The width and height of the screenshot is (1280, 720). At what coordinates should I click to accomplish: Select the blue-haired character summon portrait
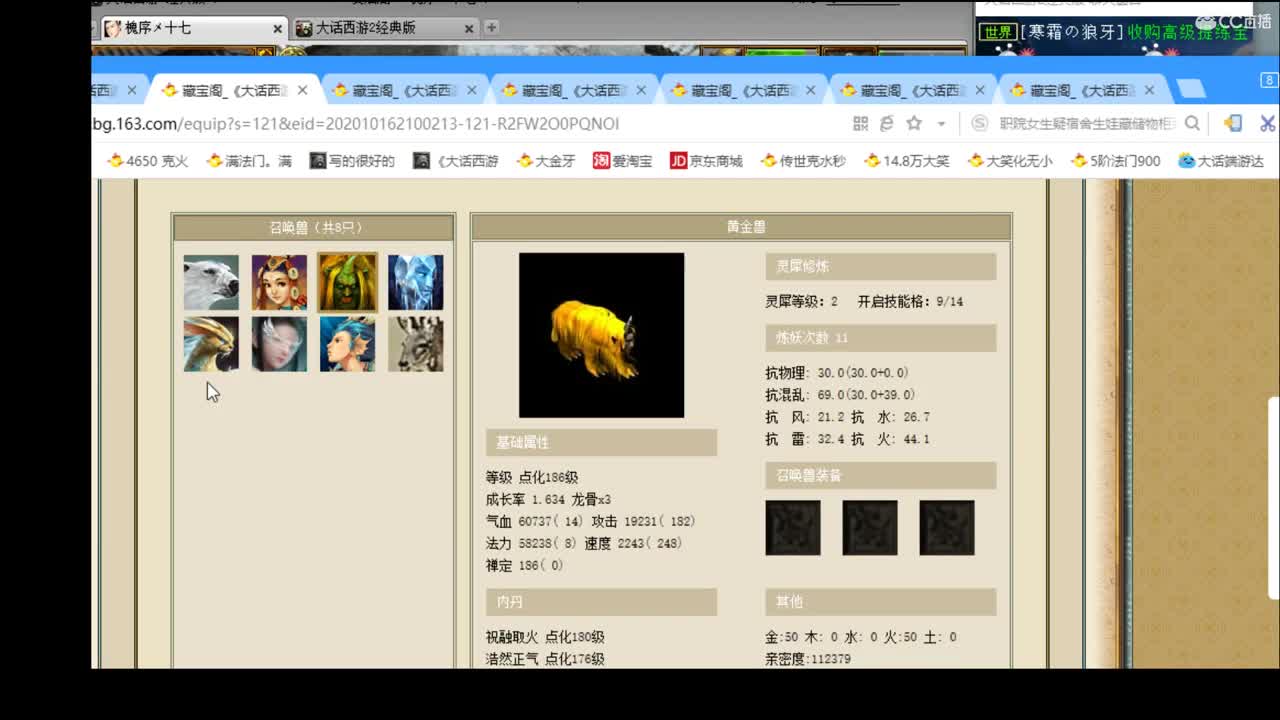pyautogui.click(x=347, y=344)
